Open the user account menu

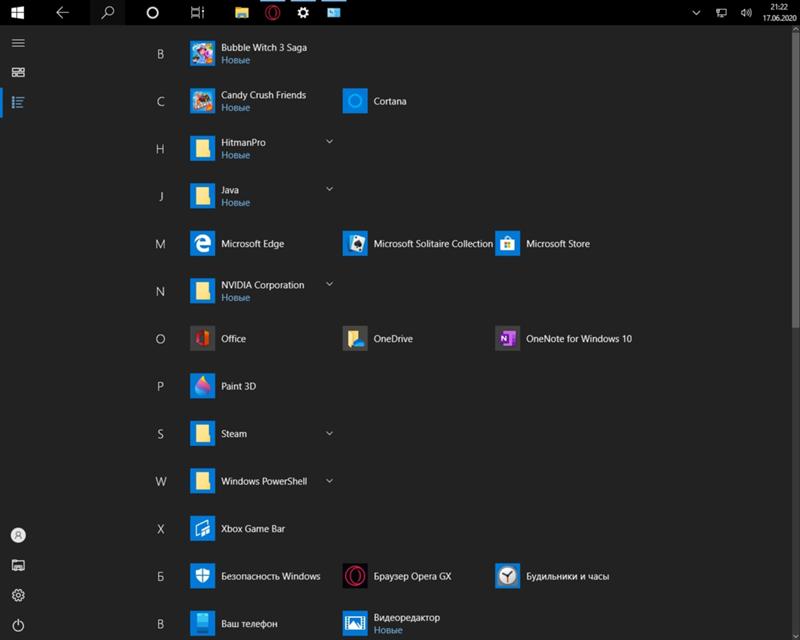[x=18, y=535]
